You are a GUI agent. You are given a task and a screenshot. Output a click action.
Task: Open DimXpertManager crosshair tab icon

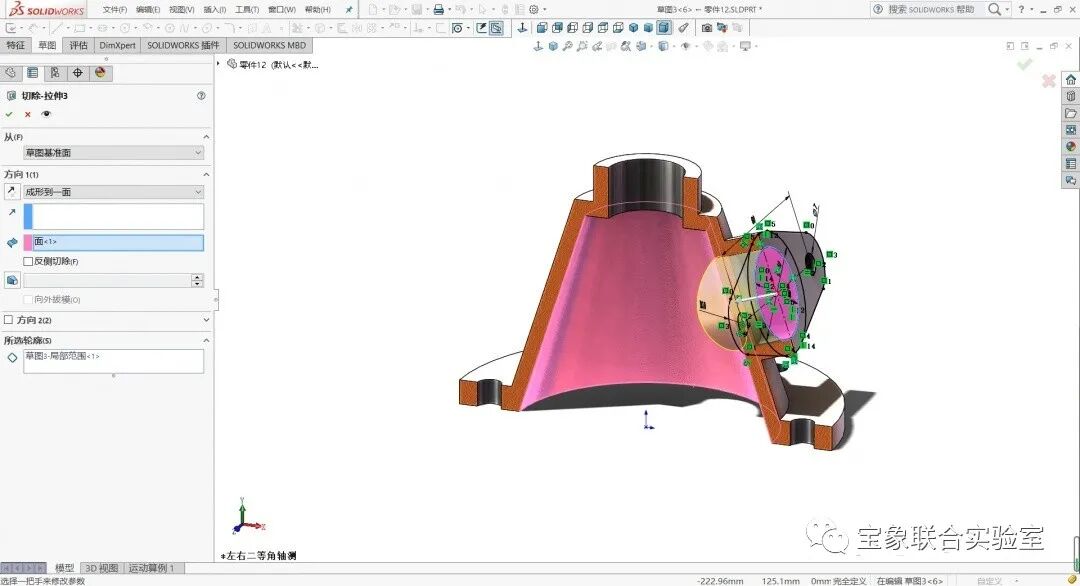click(x=78, y=72)
